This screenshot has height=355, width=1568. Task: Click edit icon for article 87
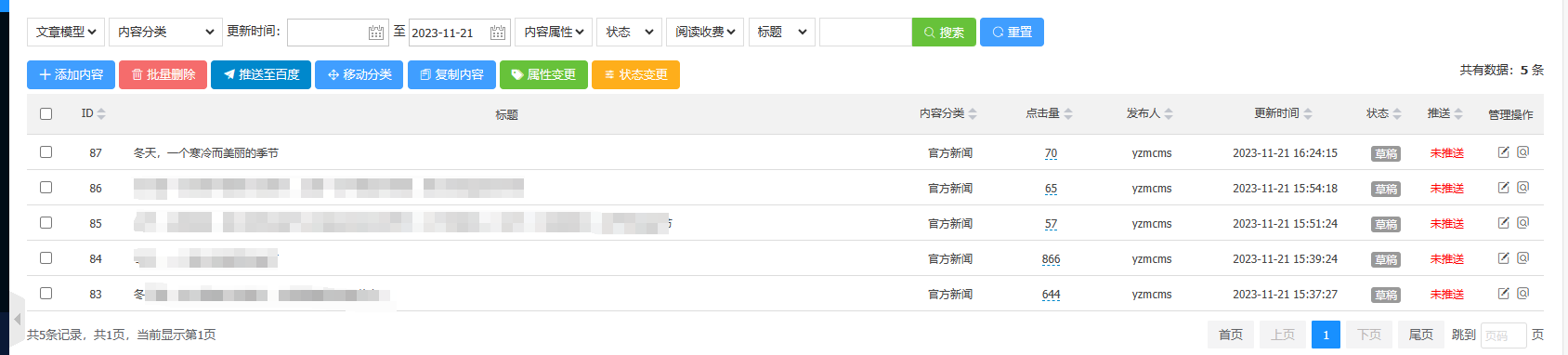1503,152
